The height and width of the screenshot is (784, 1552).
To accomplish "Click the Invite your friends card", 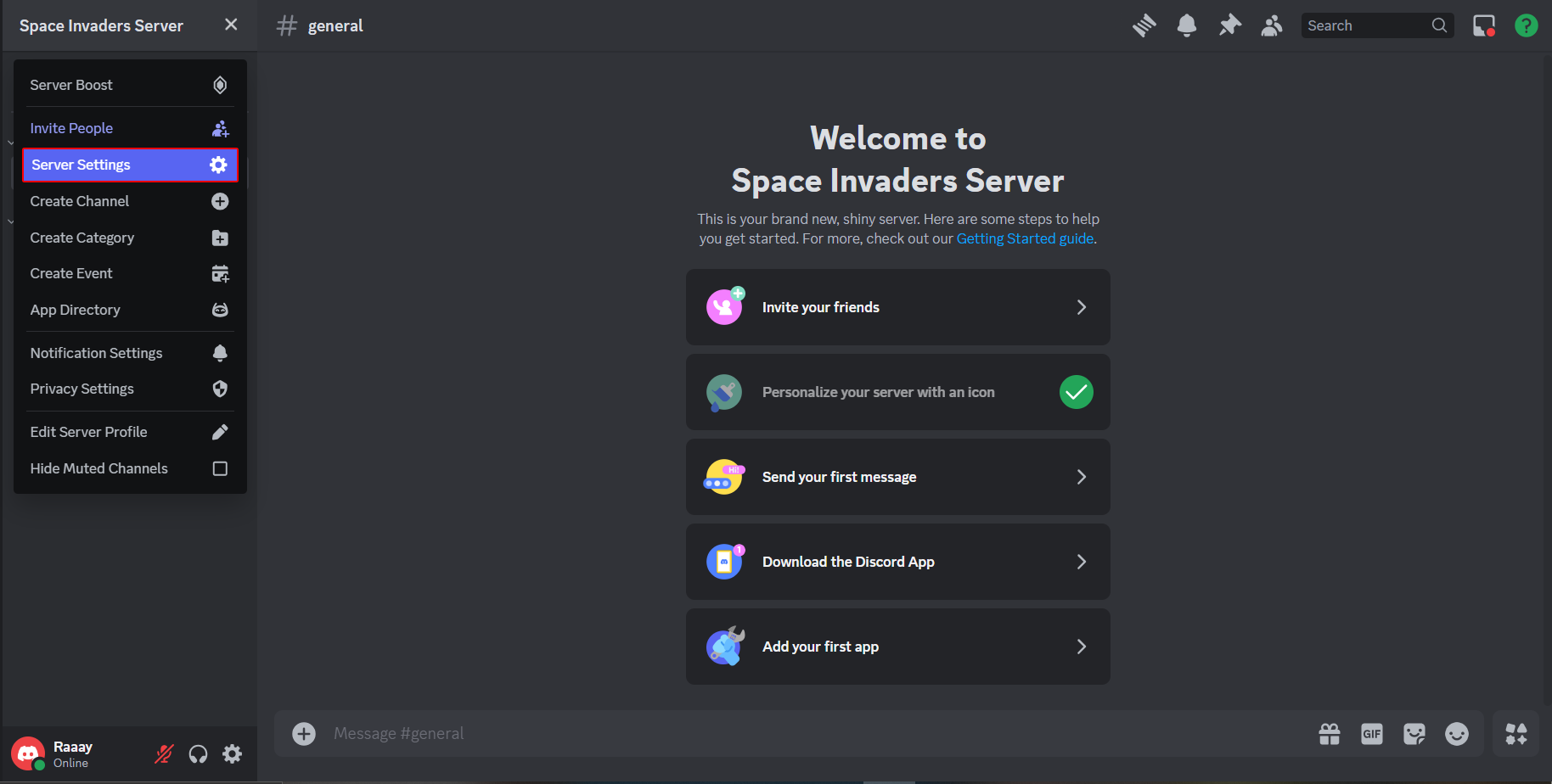I will tap(898, 307).
